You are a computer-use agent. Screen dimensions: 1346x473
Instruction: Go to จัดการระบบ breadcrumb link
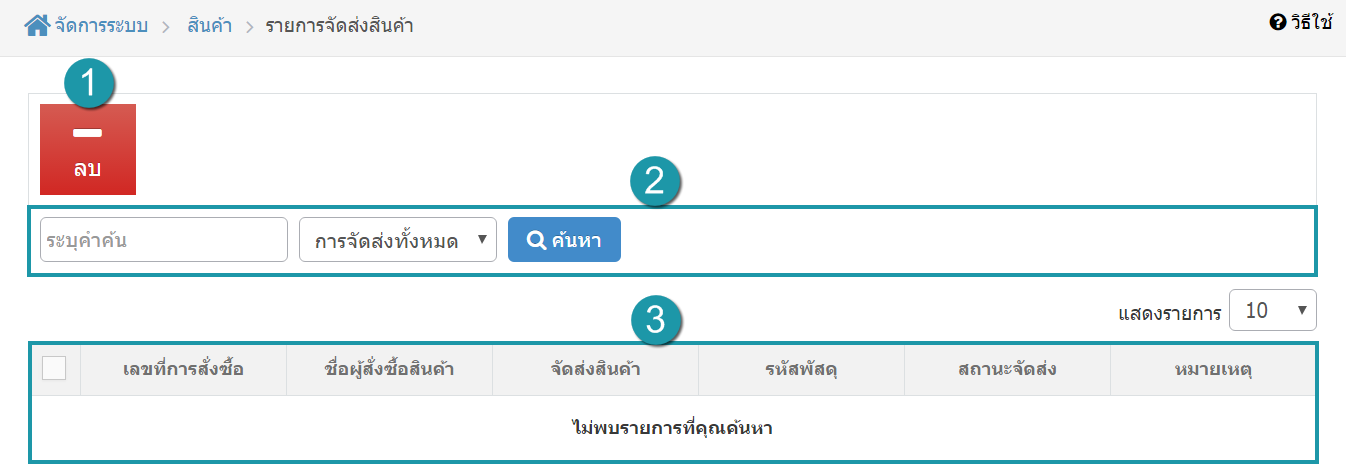coord(101,26)
